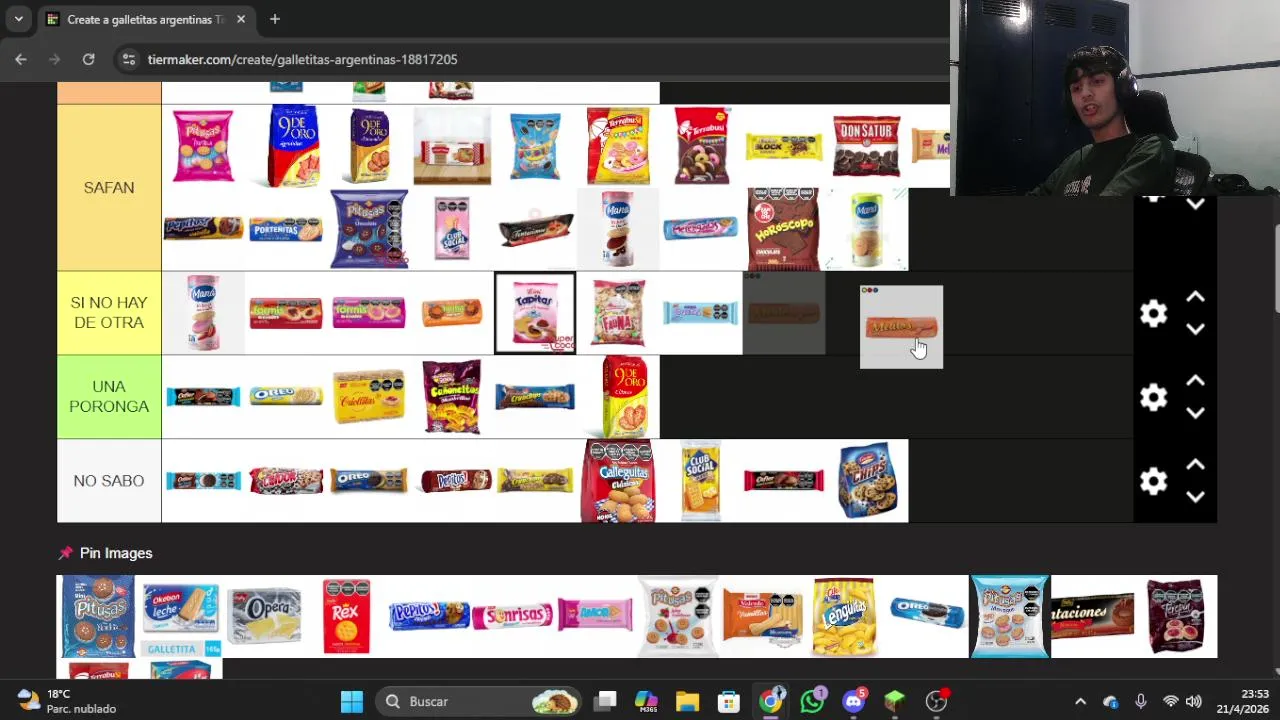This screenshot has height=720, width=1280.
Task: Select Tapitas bag in SI NO HAY row
Action: point(535,313)
